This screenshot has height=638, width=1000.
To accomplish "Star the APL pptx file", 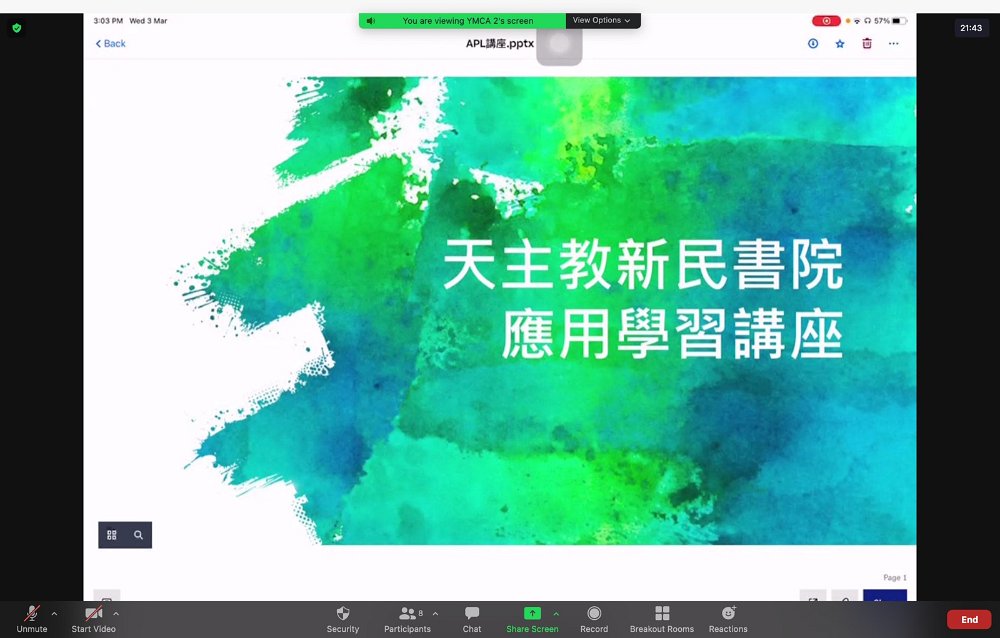I will [x=840, y=43].
